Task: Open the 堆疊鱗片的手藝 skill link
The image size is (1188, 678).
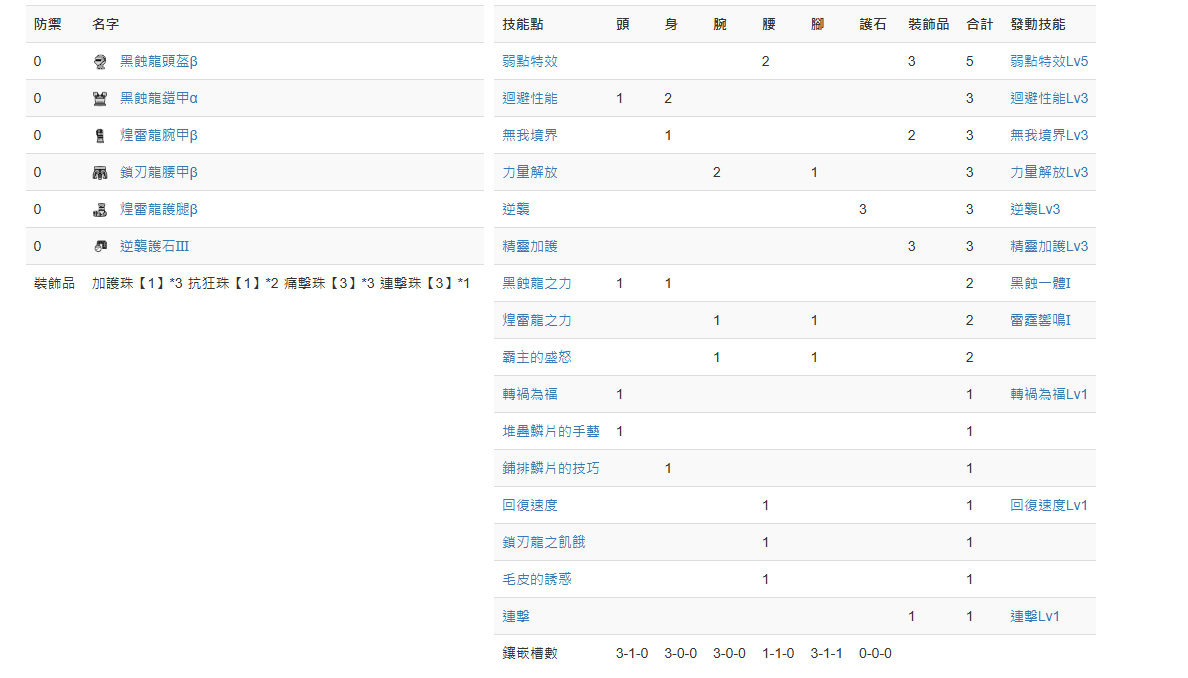Action: (x=551, y=432)
